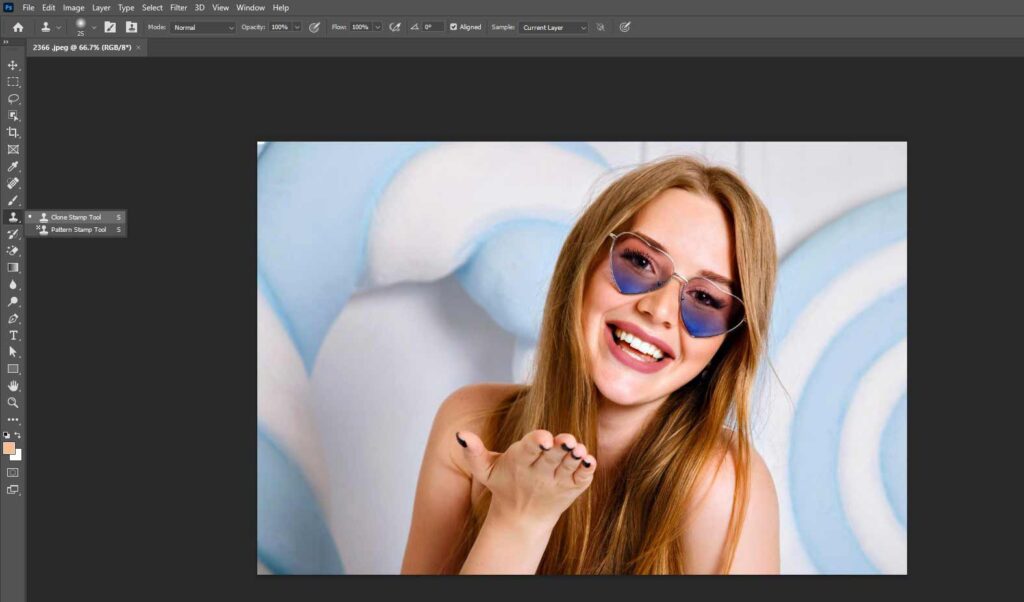Image resolution: width=1024 pixels, height=602 pixels.
Task: Open the Mode blending dropdown
Action: pos(203,27)
